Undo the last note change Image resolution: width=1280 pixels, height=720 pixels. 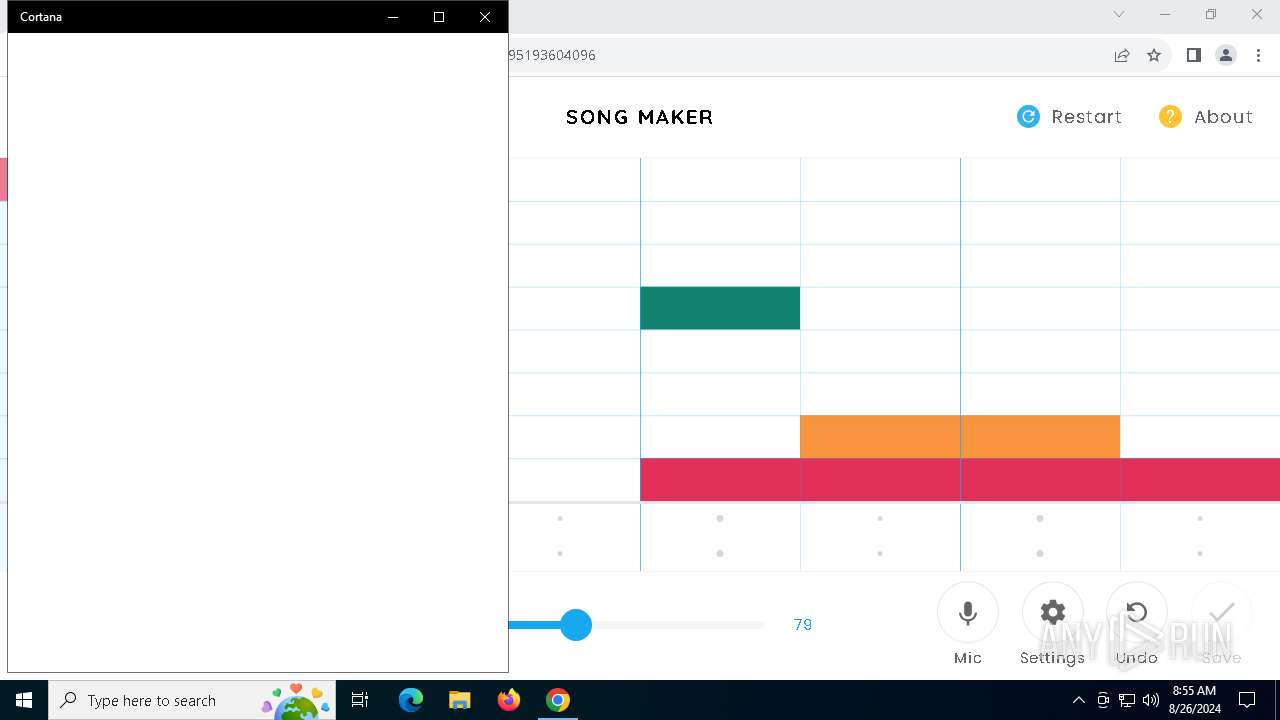coord(1137,613)
